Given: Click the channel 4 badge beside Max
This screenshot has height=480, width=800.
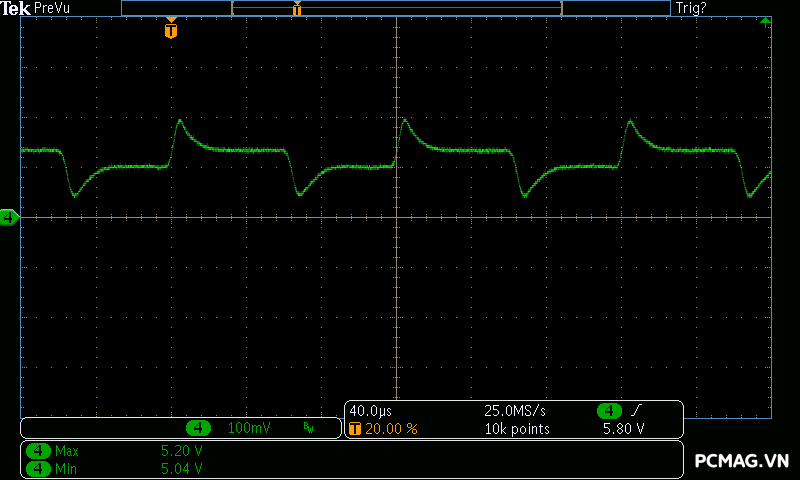Looking at the screenshot, I should (x=39, y=451).
